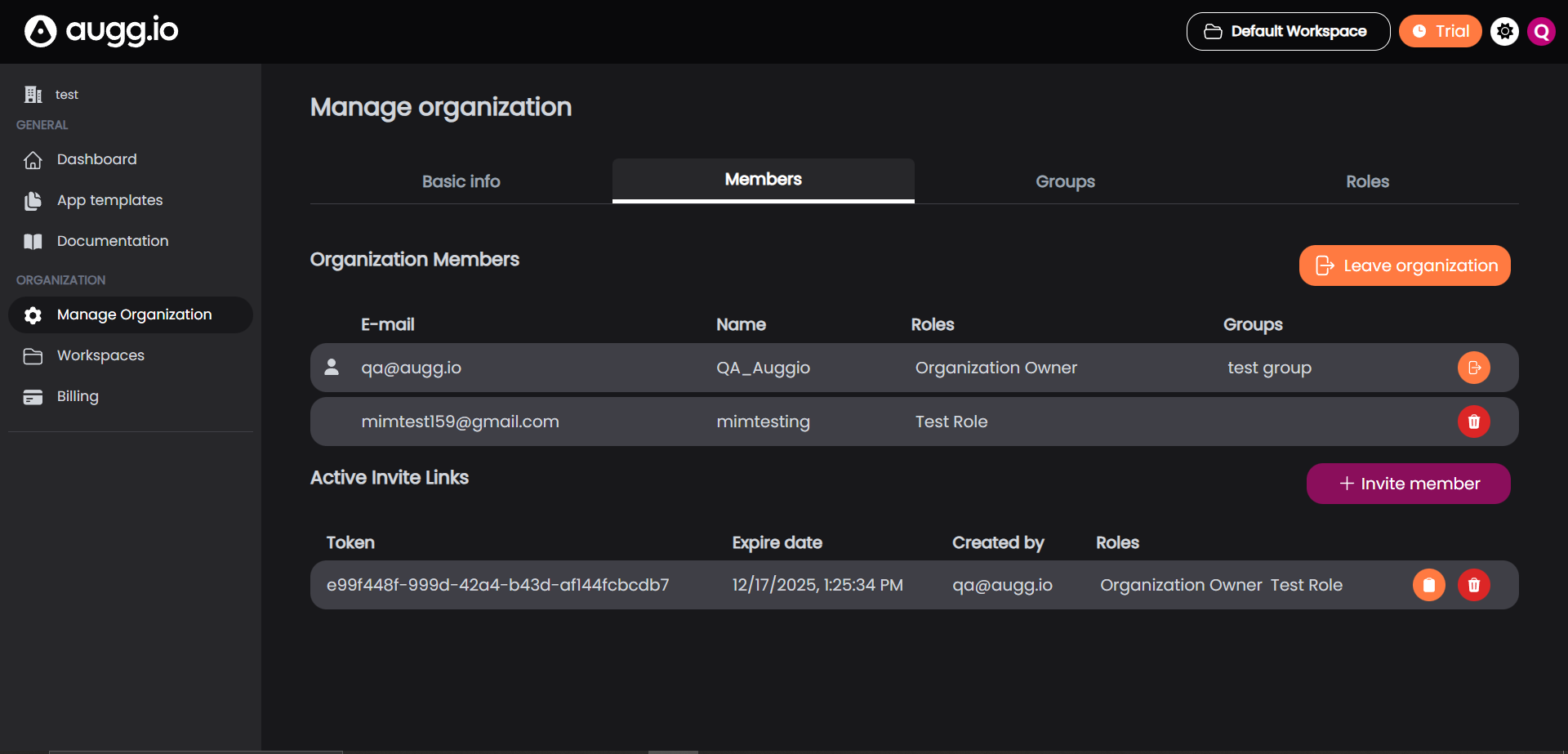Screen dimensions: 1568x754
Task: Click the leave icon in qa@augg.io row
Action: point(1473,368)
